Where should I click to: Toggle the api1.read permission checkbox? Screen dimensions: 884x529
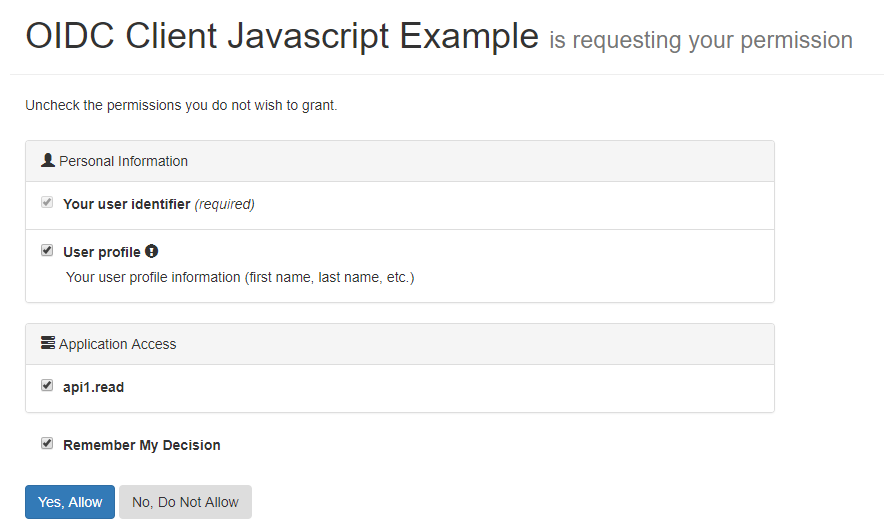47,386
